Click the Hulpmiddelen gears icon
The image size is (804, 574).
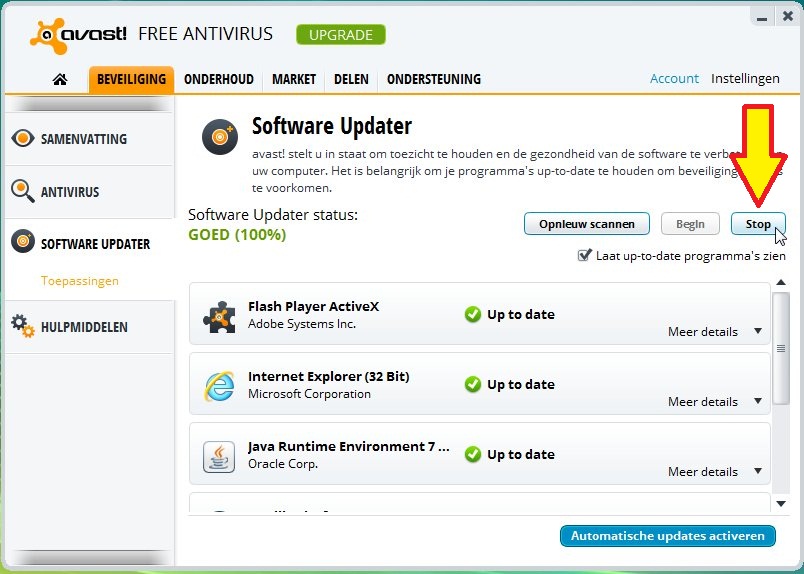click(x=23, y=326)
